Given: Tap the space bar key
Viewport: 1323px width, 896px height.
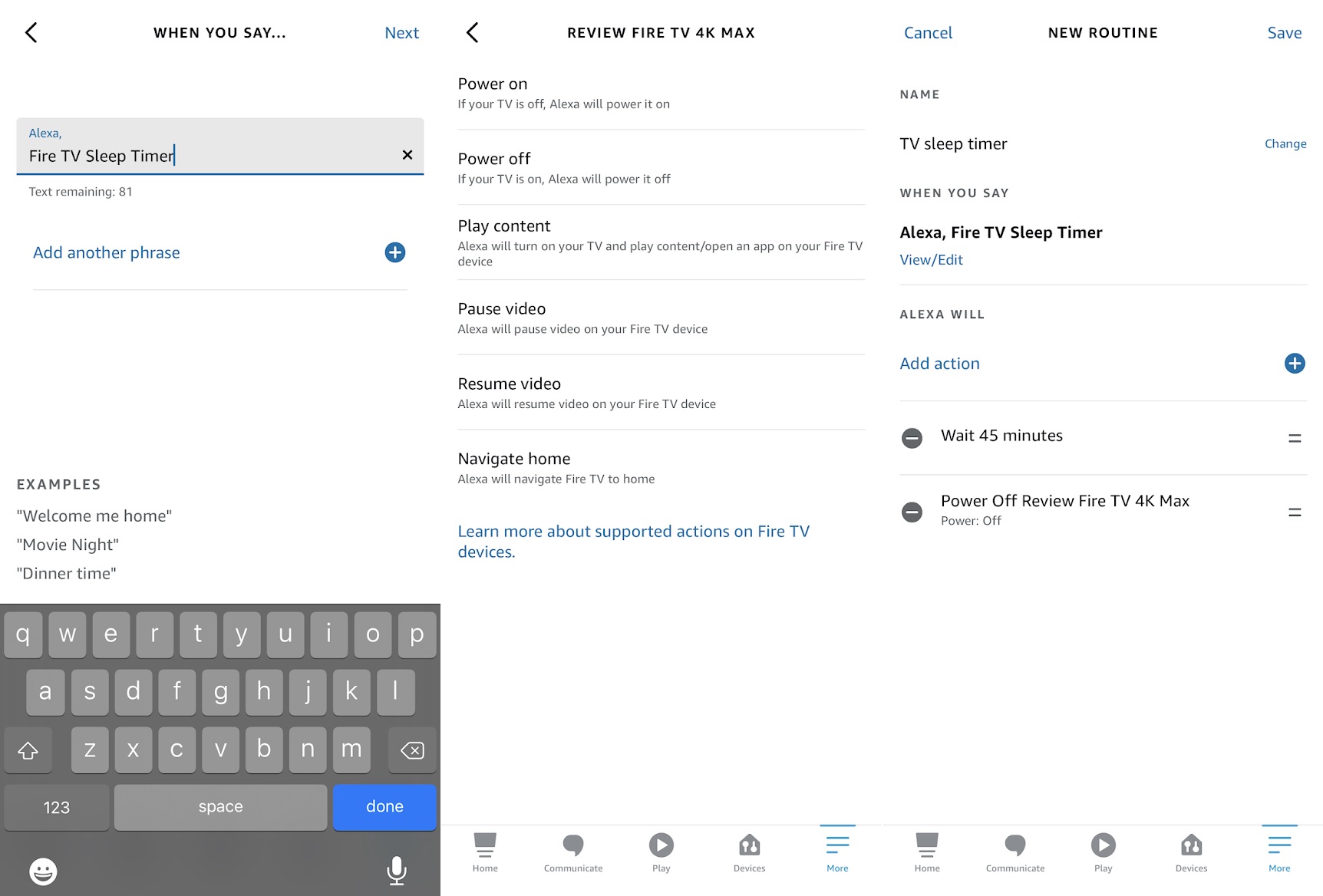Looking at the screenshot, I should pyautogui.click(x=221, y=807).
